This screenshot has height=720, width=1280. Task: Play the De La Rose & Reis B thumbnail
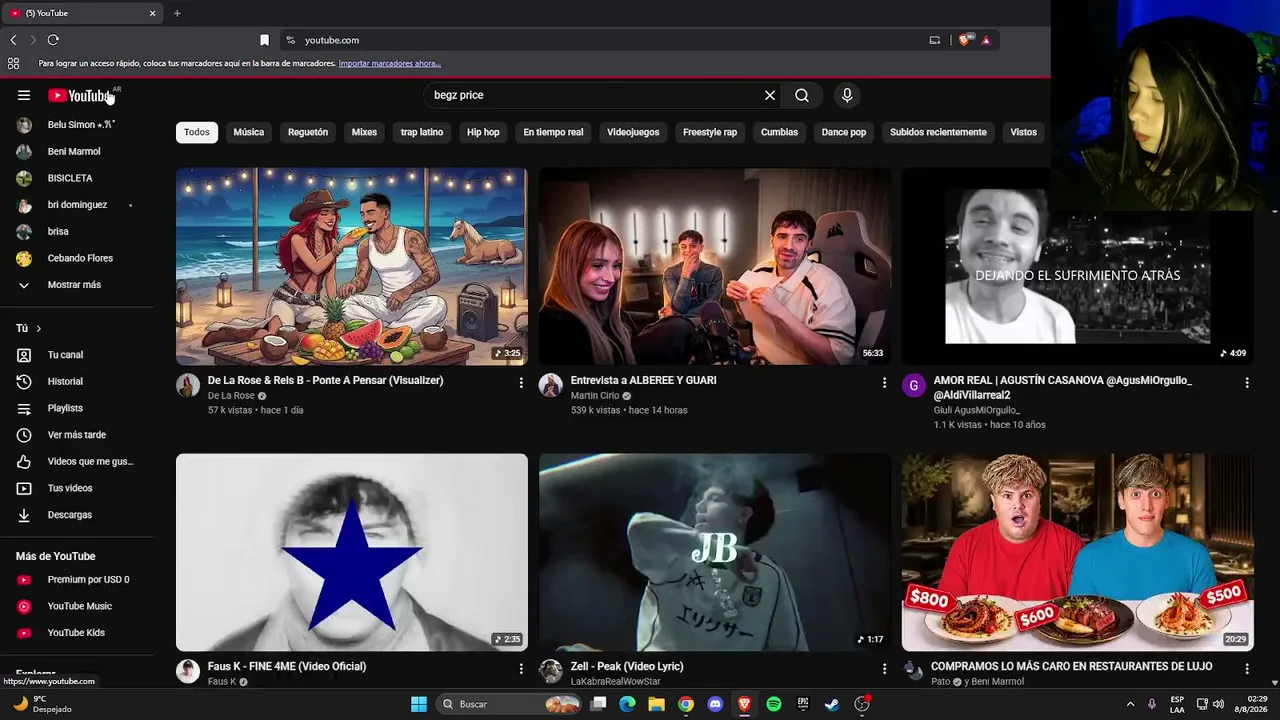(x=352, y=266)
